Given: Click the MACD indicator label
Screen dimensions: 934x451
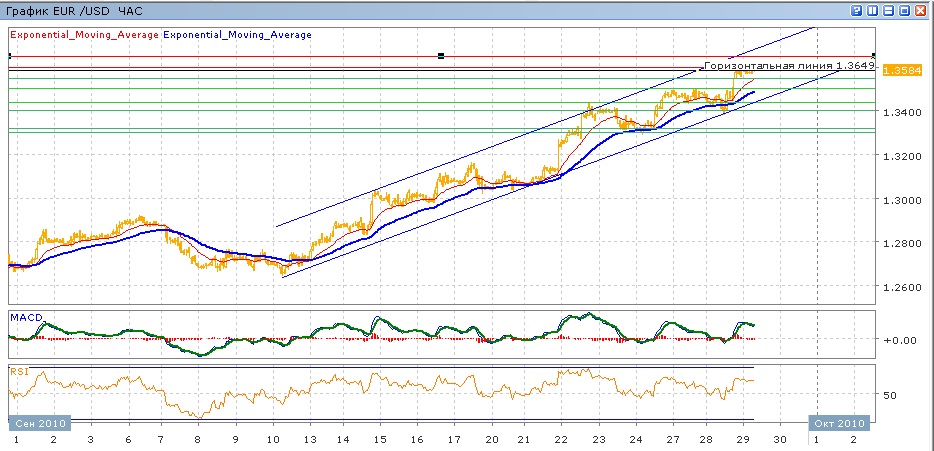Looking at the screenshot, I should coord(26,317).
